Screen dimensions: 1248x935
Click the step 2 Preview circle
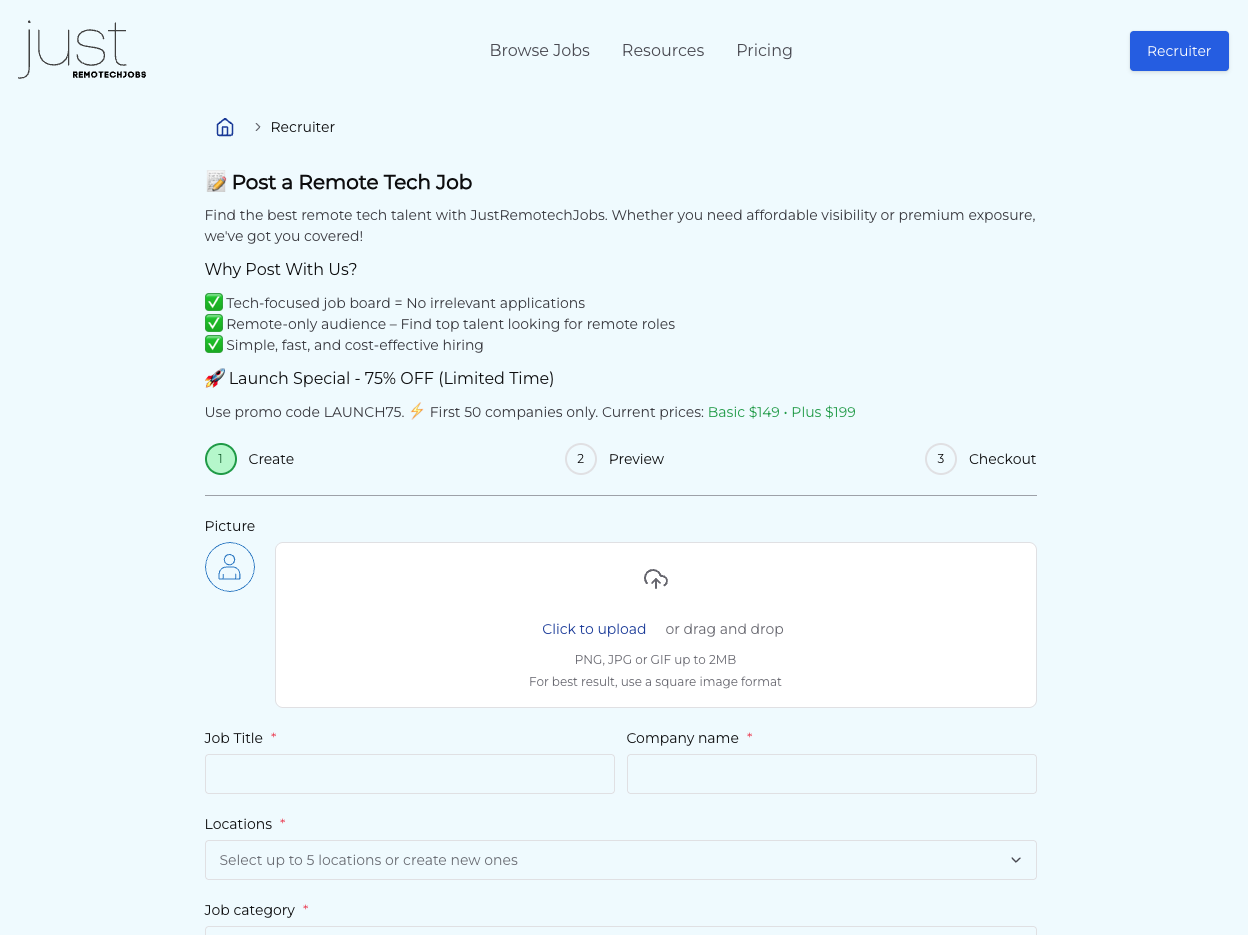coord(580,459)
